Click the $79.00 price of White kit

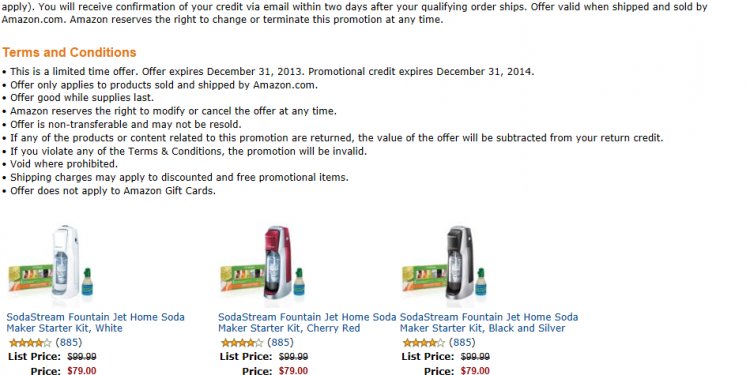82,371
